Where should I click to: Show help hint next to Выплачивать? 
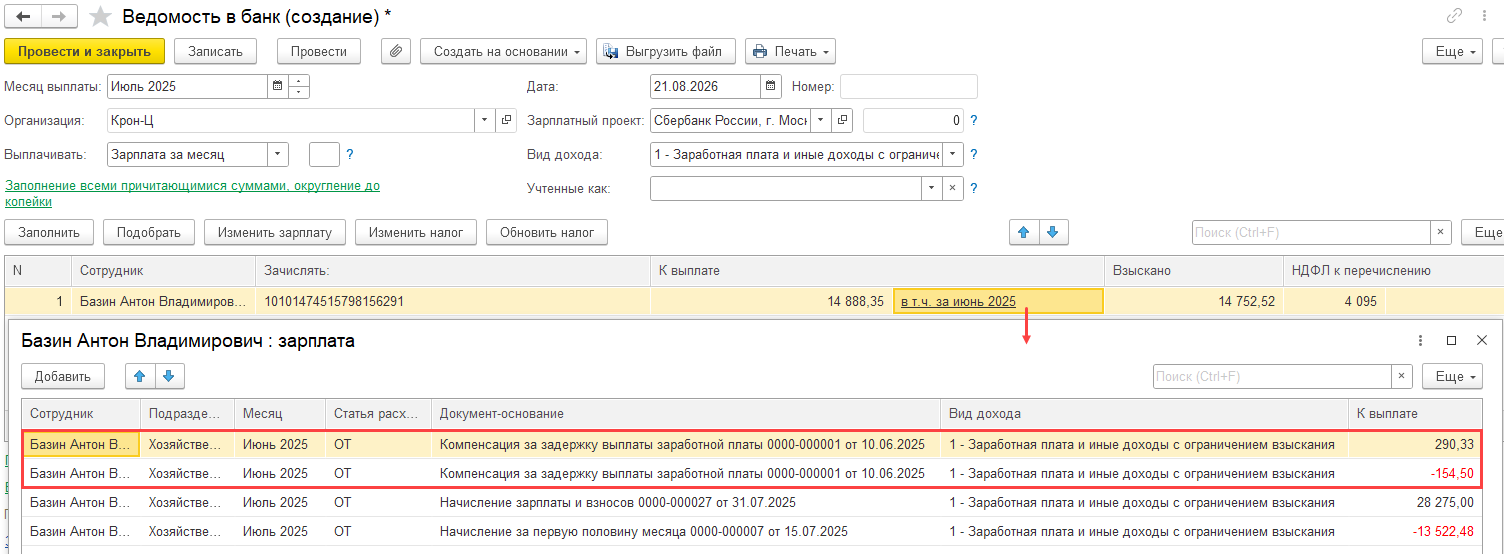click(x=350, y=155)
